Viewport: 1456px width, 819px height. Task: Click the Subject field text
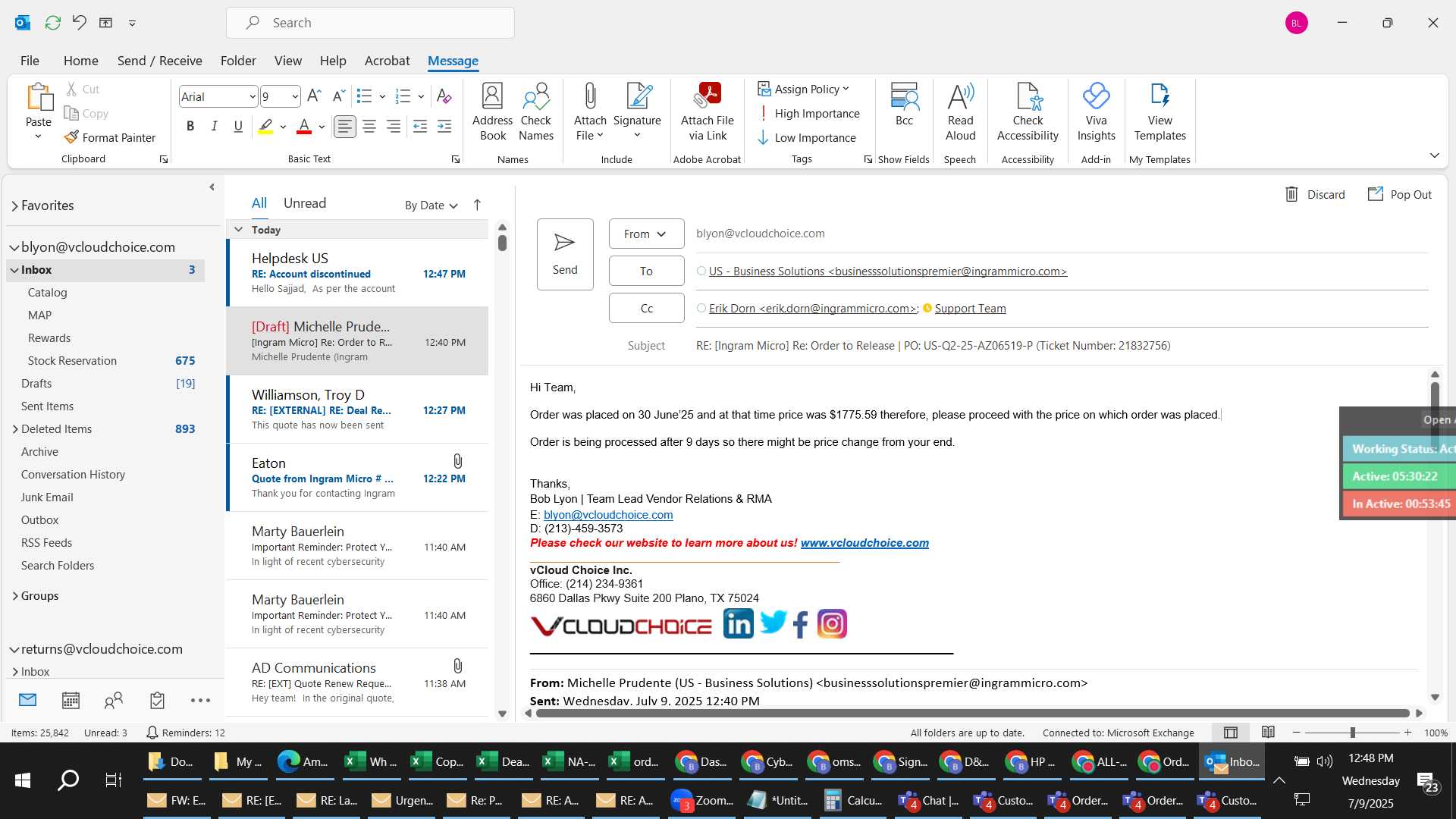pyautogui.click(x=933, y=346)
